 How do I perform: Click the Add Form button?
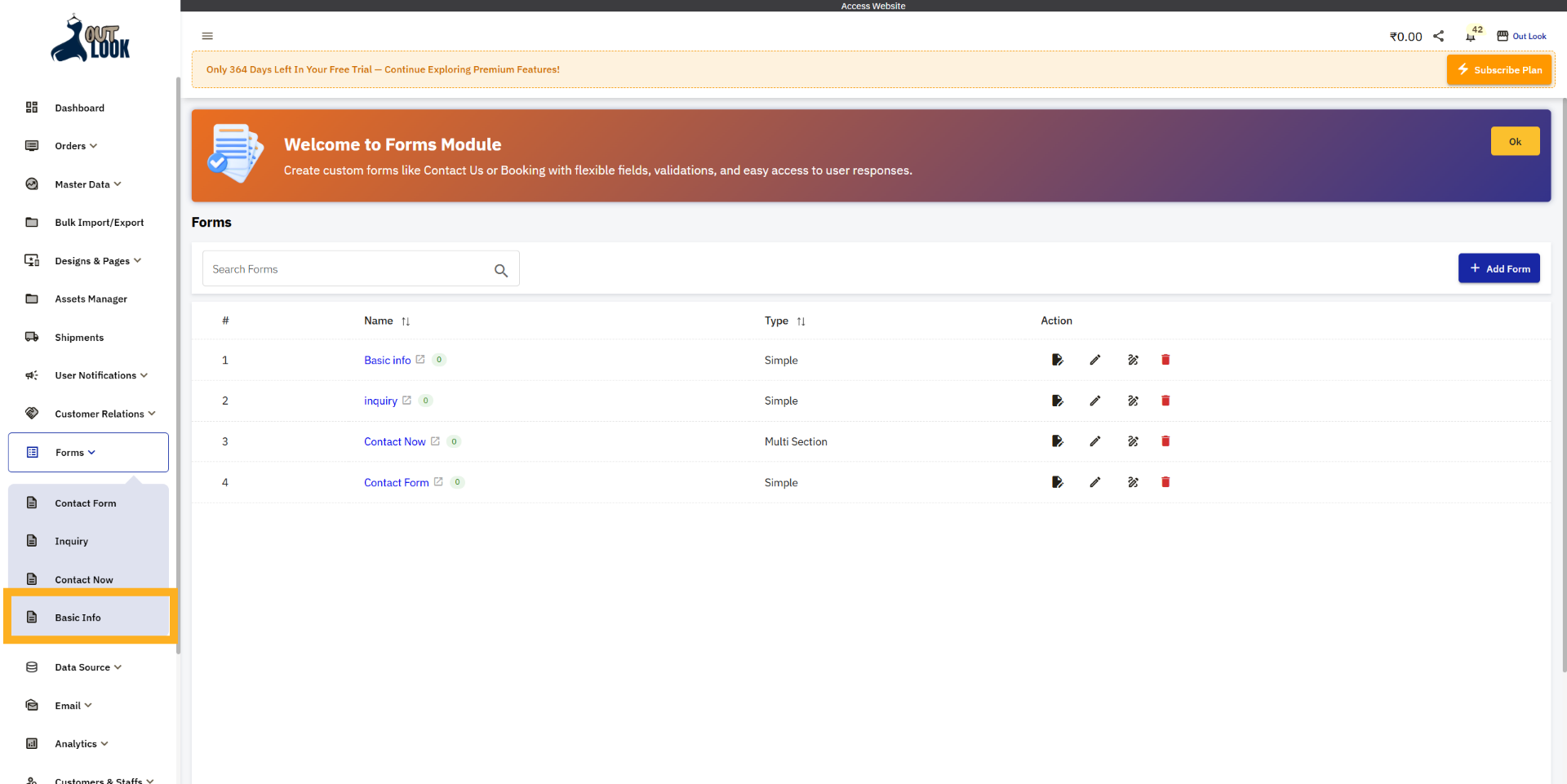[x=1498, y=268]
